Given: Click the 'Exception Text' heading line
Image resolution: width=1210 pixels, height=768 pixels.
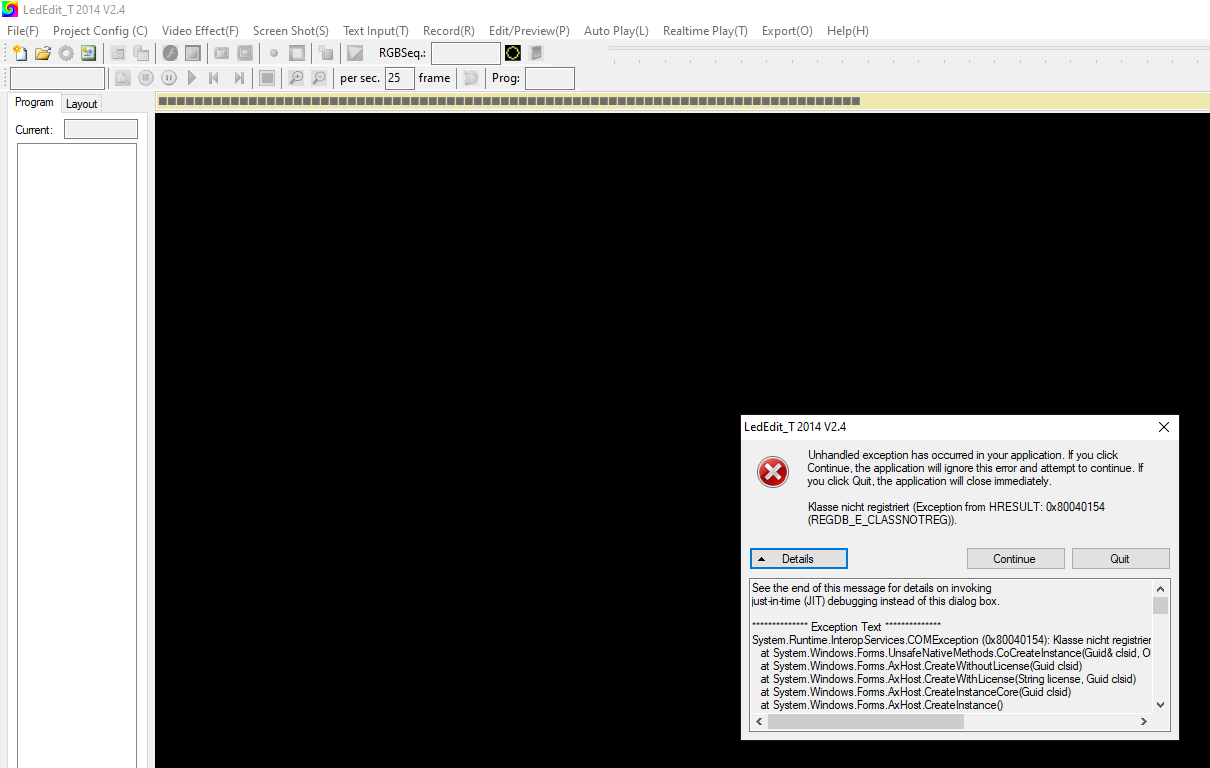Looking at the screenshot, I should (846, 627).
